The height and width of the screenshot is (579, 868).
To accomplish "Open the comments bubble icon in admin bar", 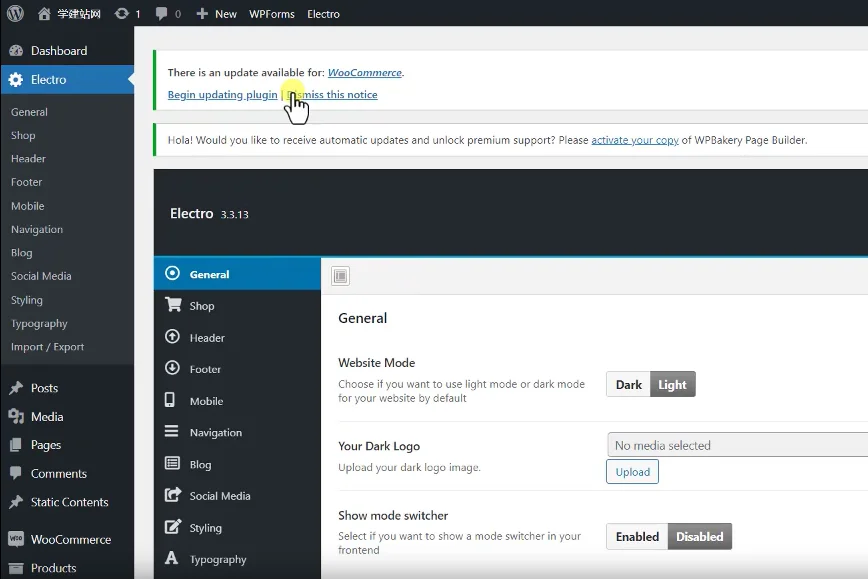I will 162,14.
